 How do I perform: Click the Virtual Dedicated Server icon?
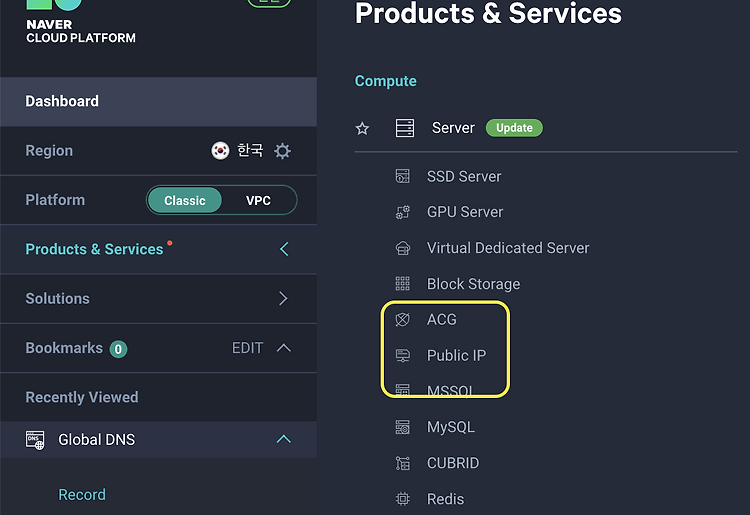(x=402, y=248)
